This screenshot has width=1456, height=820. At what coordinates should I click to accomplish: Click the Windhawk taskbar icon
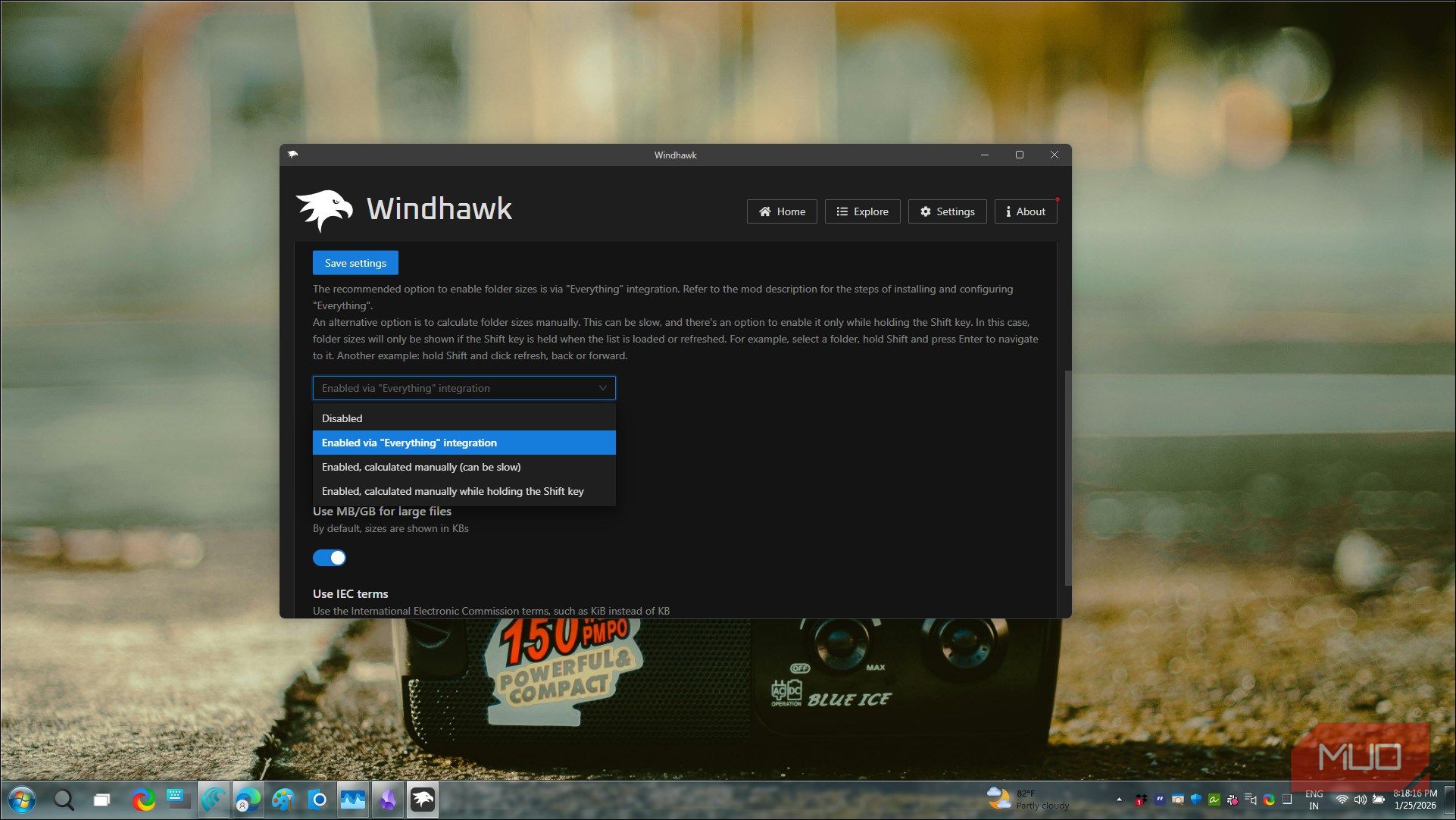click(x=423, y=800)
